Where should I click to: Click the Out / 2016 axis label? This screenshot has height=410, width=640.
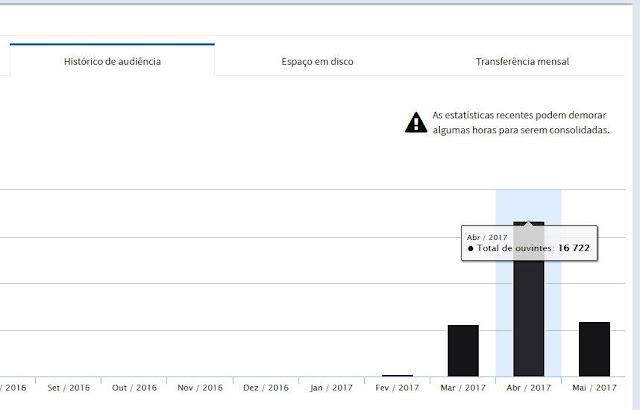tap(134, 388)
